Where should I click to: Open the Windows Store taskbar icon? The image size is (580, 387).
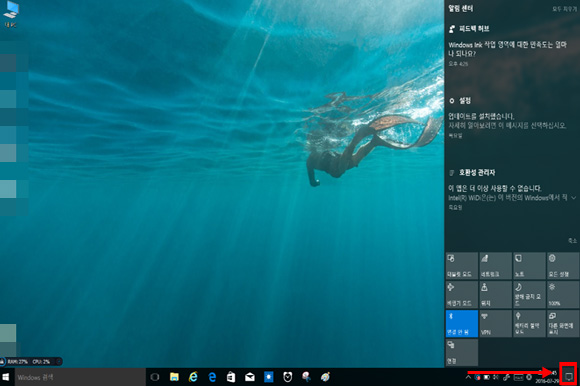click(231, 377)
